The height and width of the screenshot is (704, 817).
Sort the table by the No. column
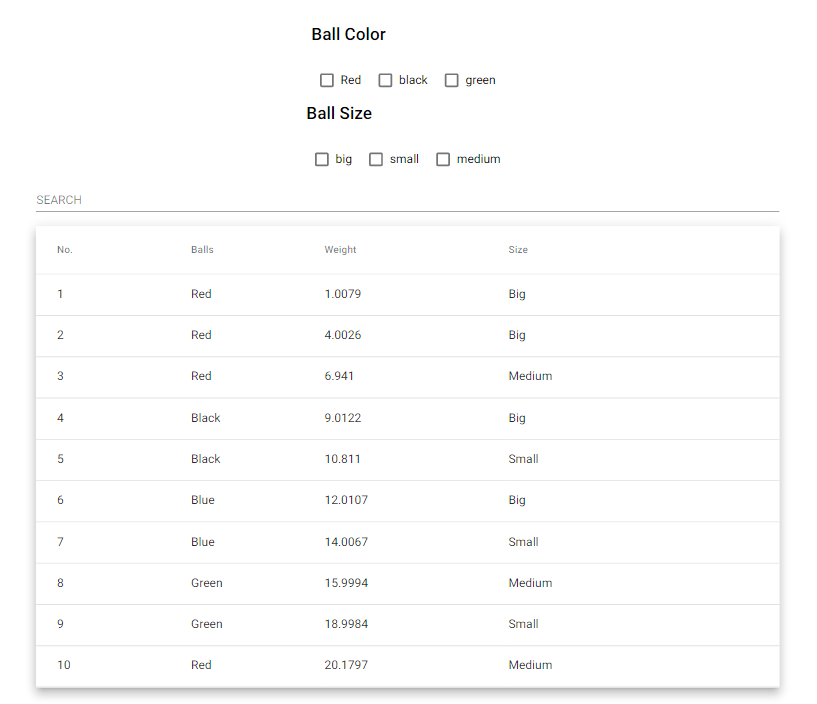[x=64, y=250]
